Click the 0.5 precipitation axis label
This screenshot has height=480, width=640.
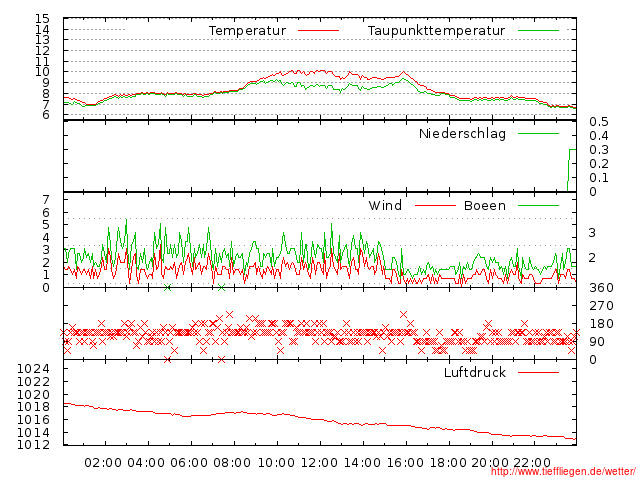tap(599, 122)
